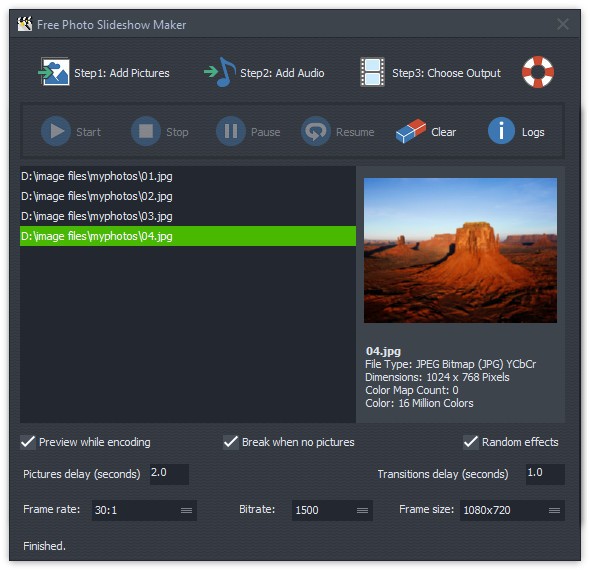Select 02.jpg in the file list
The image size is (590, 570).
[188, 196]
